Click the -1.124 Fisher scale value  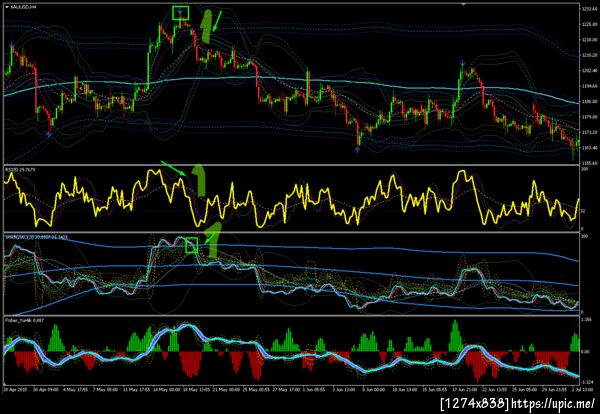tap(586, 382)
